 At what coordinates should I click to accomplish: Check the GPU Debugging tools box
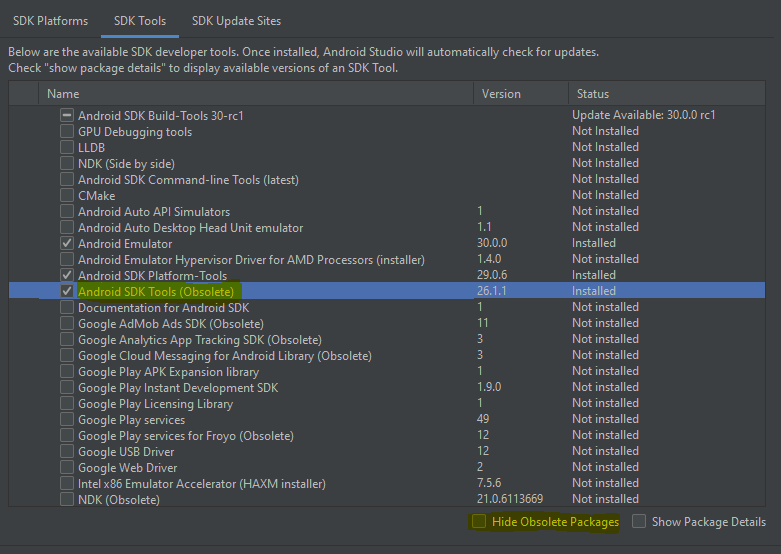(x=67, y=132)
